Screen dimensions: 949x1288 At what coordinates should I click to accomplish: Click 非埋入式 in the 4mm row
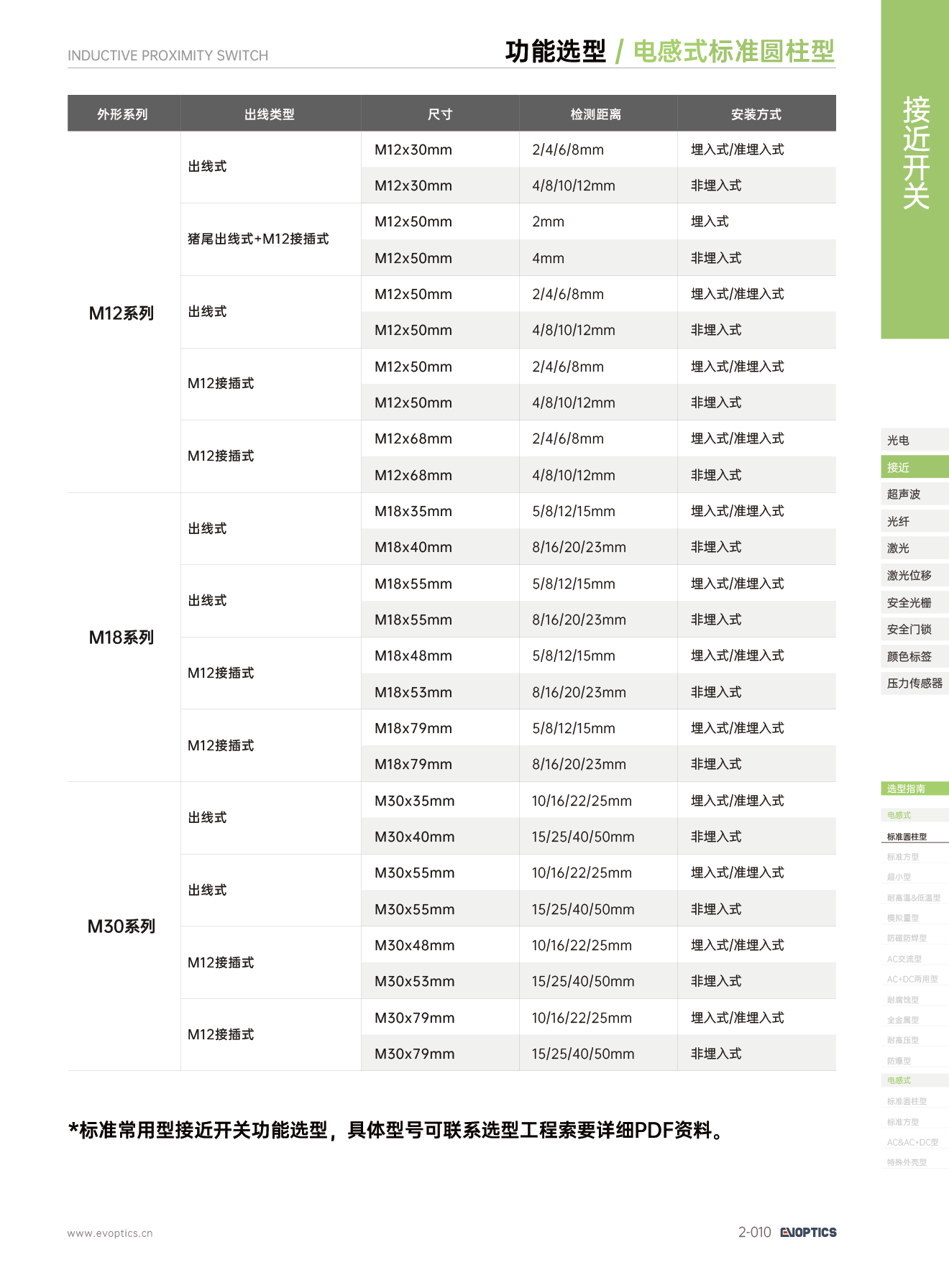(756, 258)
